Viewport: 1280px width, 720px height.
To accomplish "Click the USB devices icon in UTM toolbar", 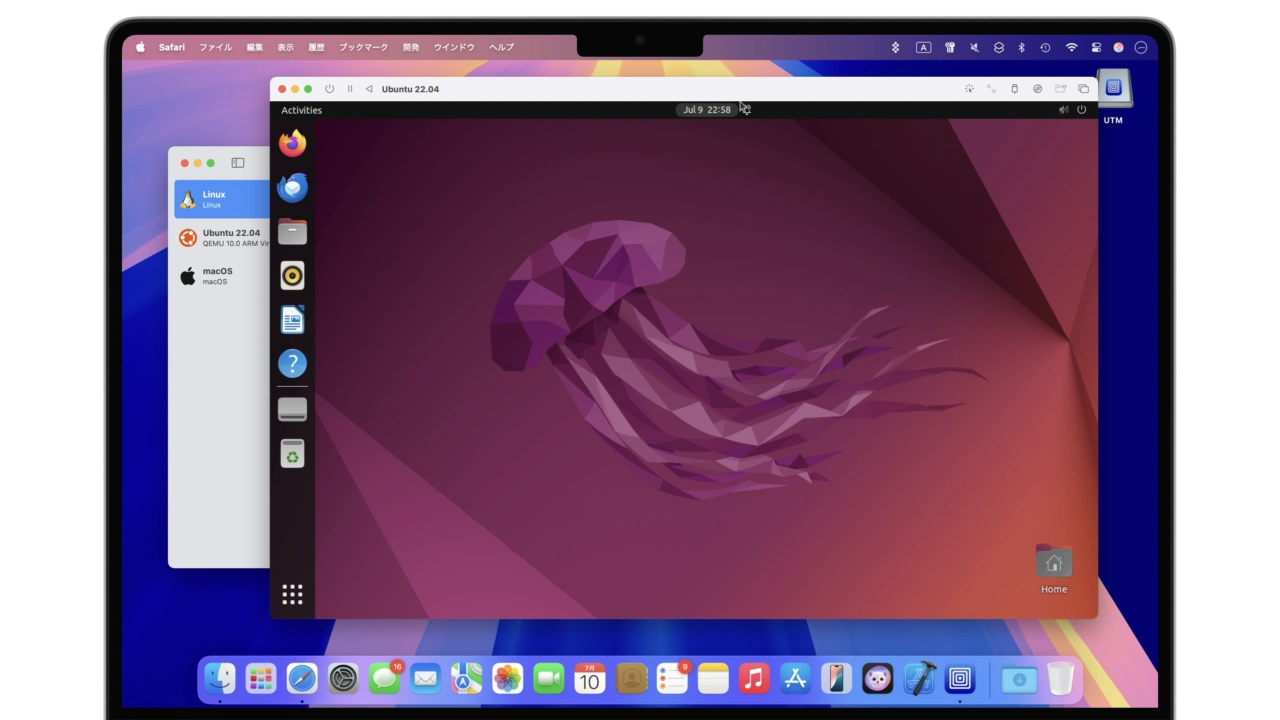I will click(x=1015, y=89).
